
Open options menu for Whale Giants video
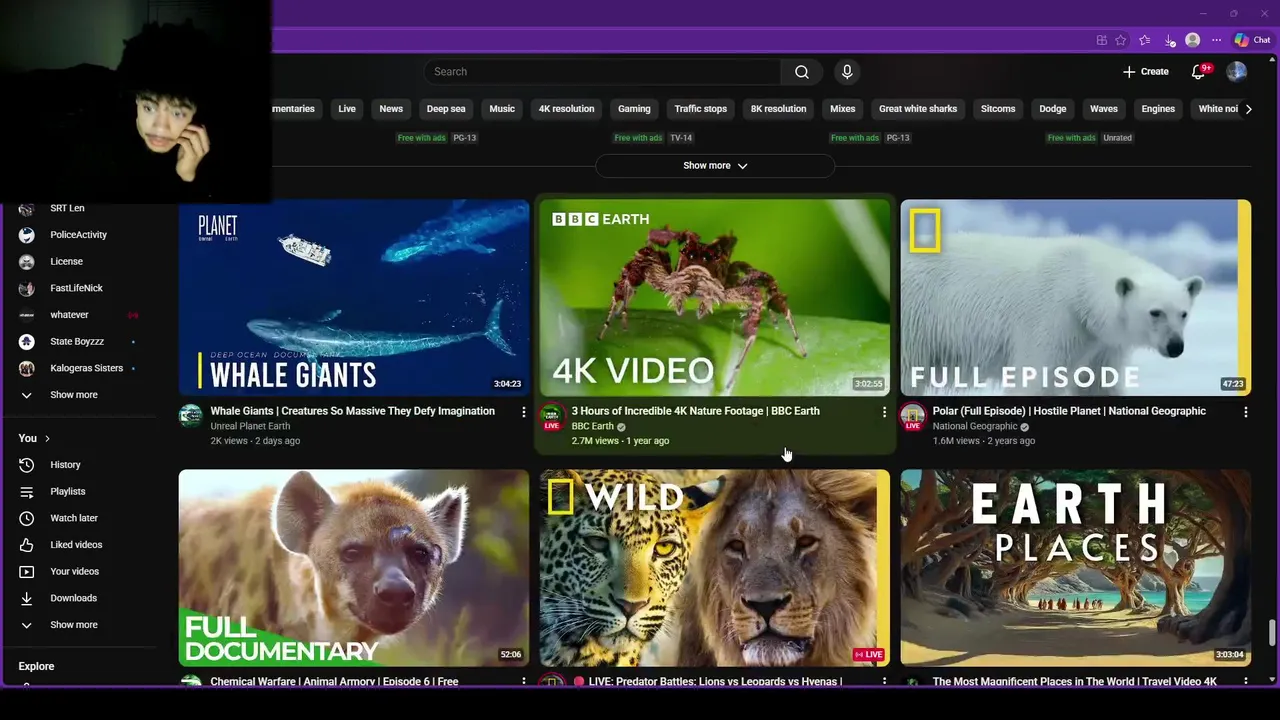(523, 411)
